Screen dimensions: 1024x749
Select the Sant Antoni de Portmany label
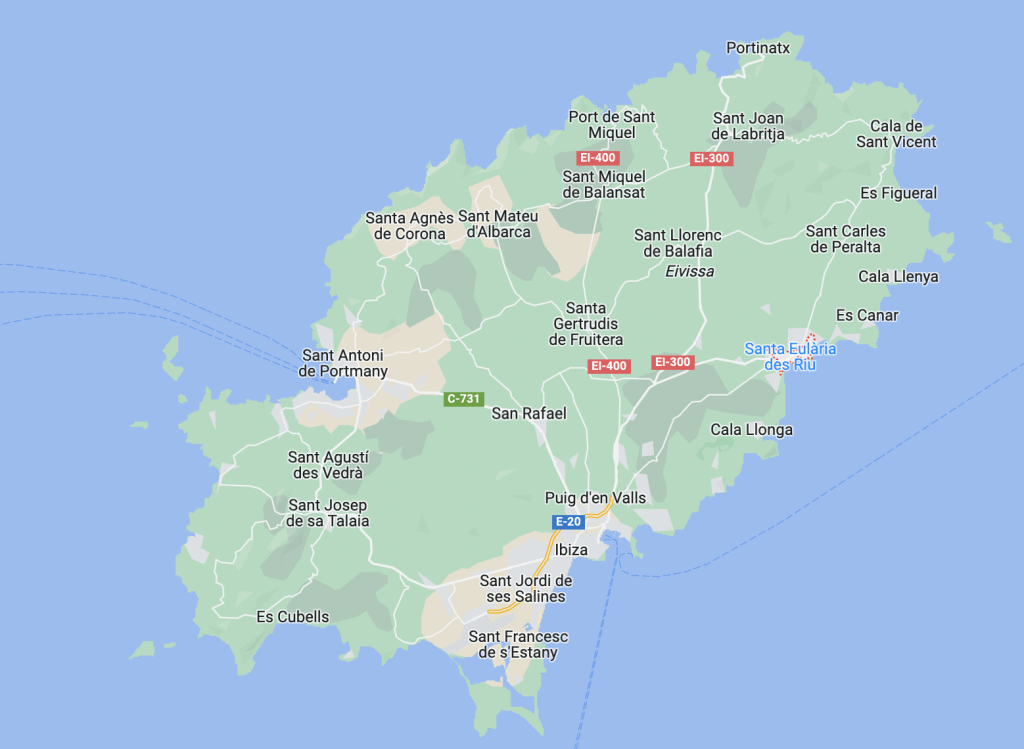click(343, 363)
